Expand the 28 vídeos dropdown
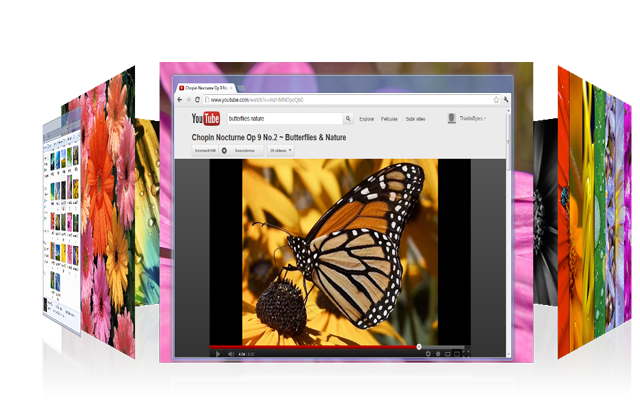The image size is (640, 400). (x=280, y=151)
